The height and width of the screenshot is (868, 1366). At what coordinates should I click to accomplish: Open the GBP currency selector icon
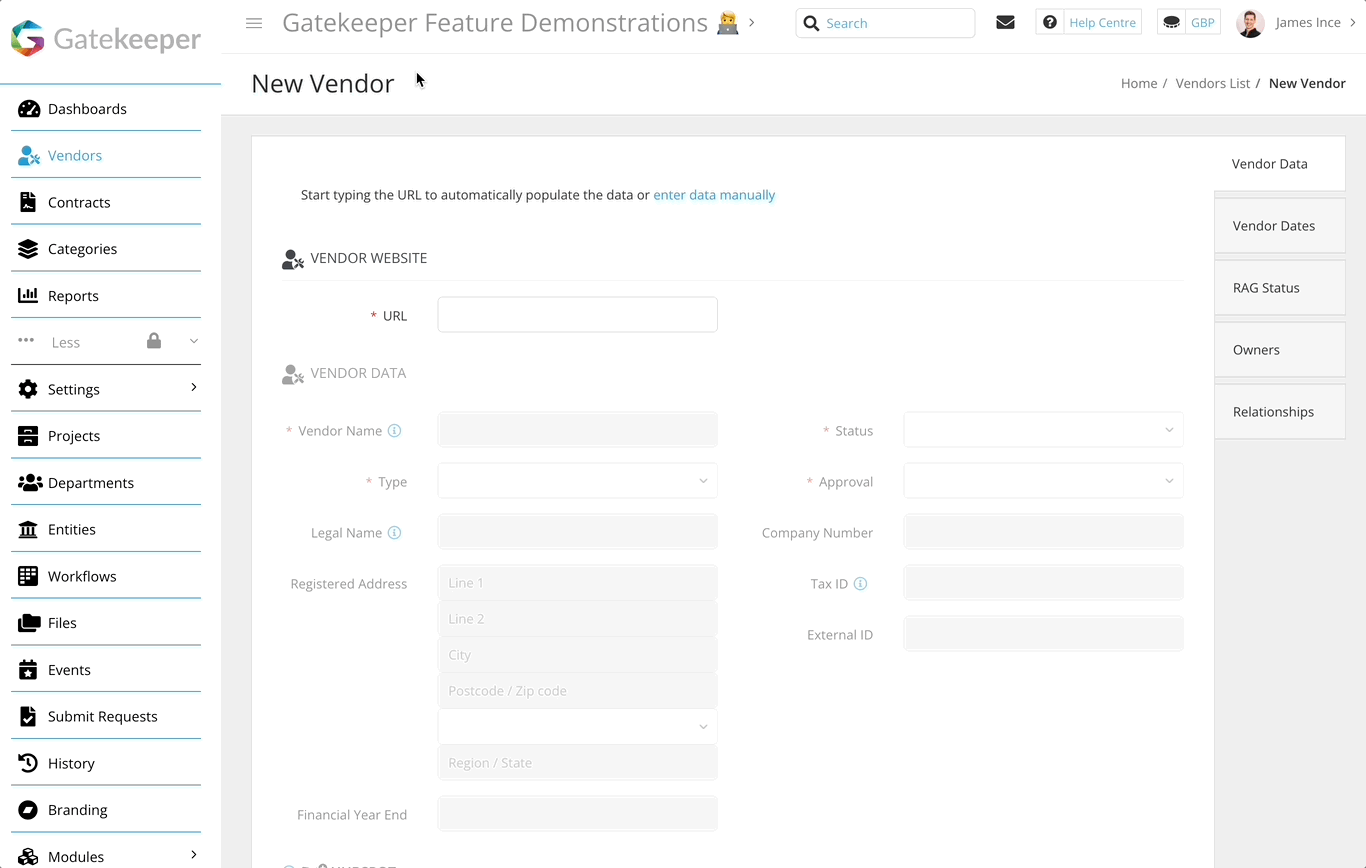(x=1170, y=21)
